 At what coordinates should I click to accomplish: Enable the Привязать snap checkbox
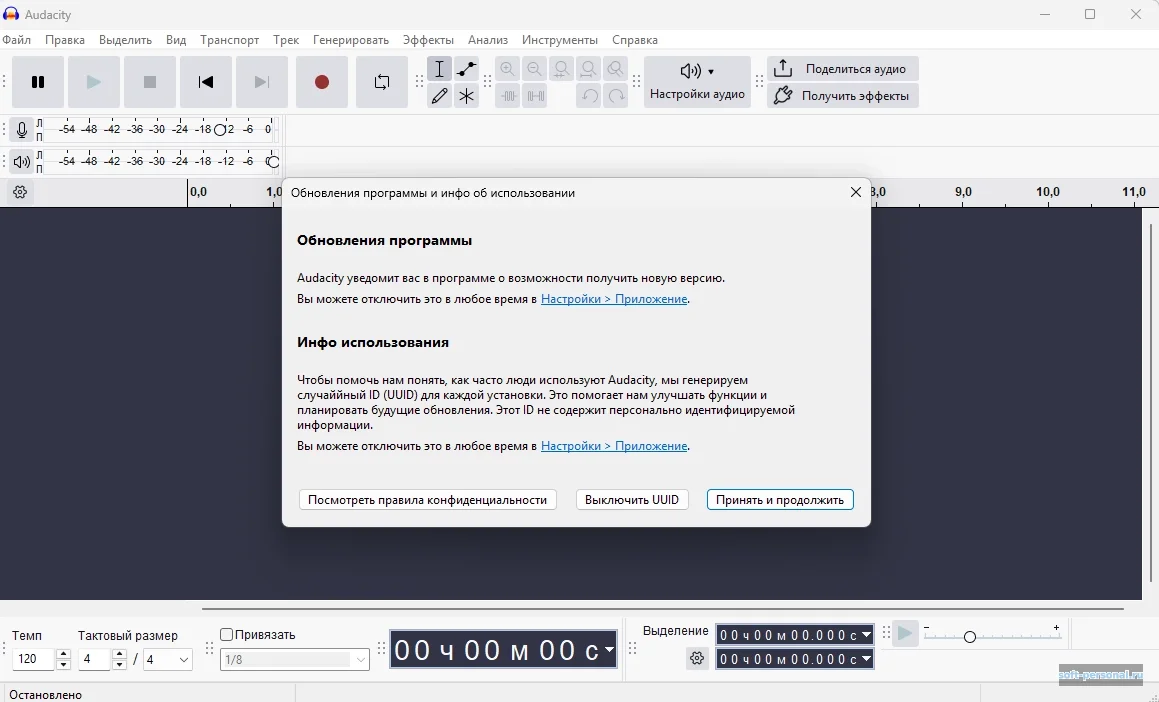click(x=227, y=634)
